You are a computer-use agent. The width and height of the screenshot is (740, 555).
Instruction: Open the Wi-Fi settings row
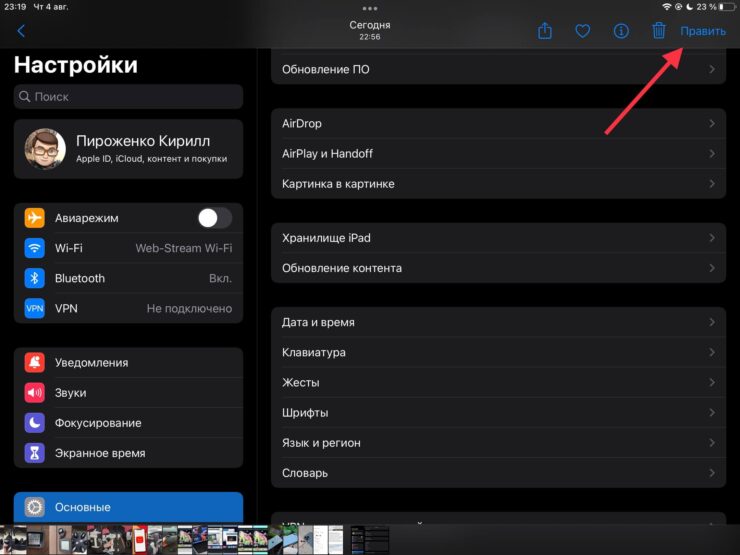[128, 248]
